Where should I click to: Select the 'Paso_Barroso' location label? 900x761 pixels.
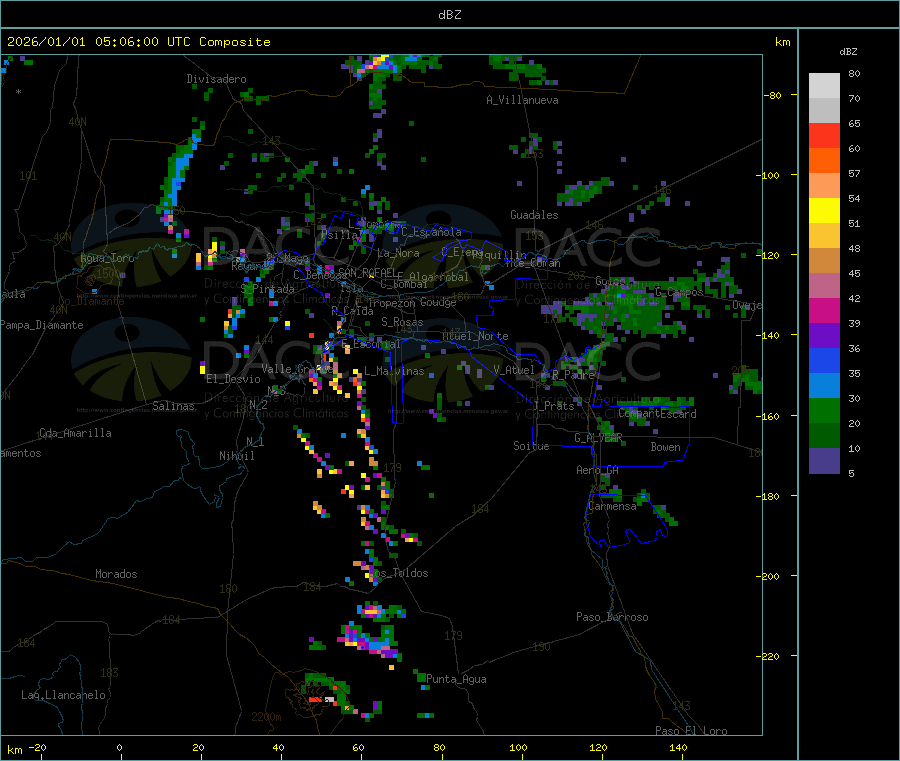click(612, 617)
